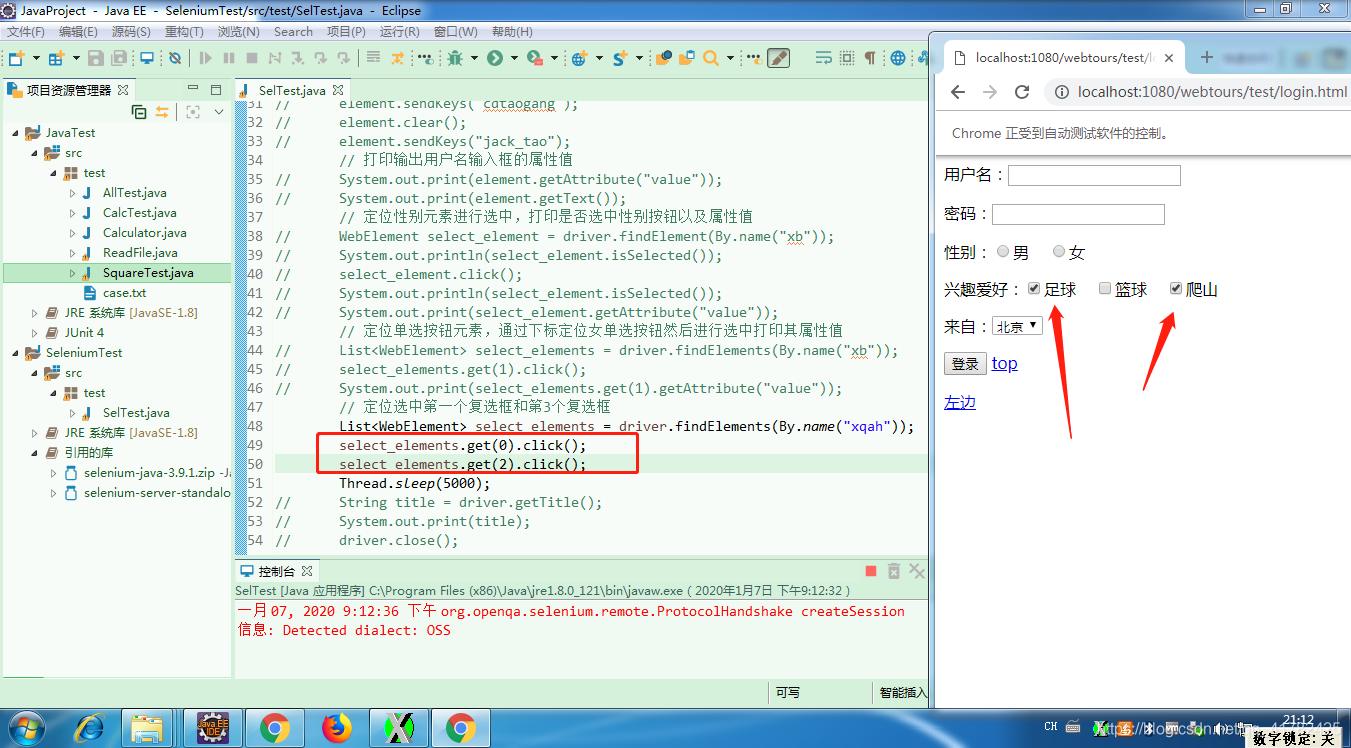Click the New file toolbar icon in Eclipse

17,58
